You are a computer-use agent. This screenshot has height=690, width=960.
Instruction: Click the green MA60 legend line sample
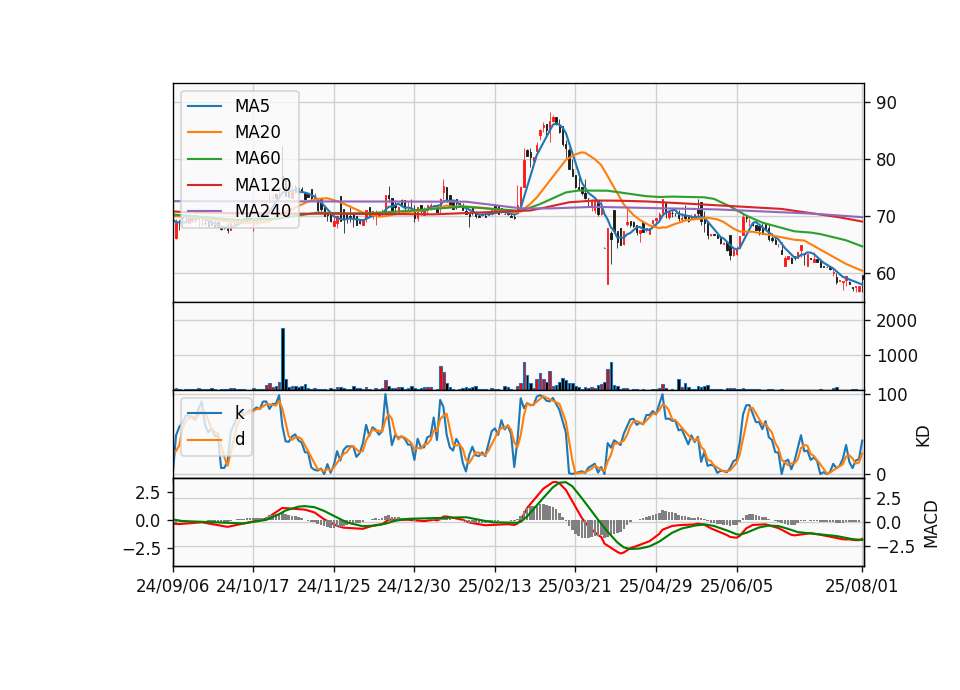coord(204,159)
